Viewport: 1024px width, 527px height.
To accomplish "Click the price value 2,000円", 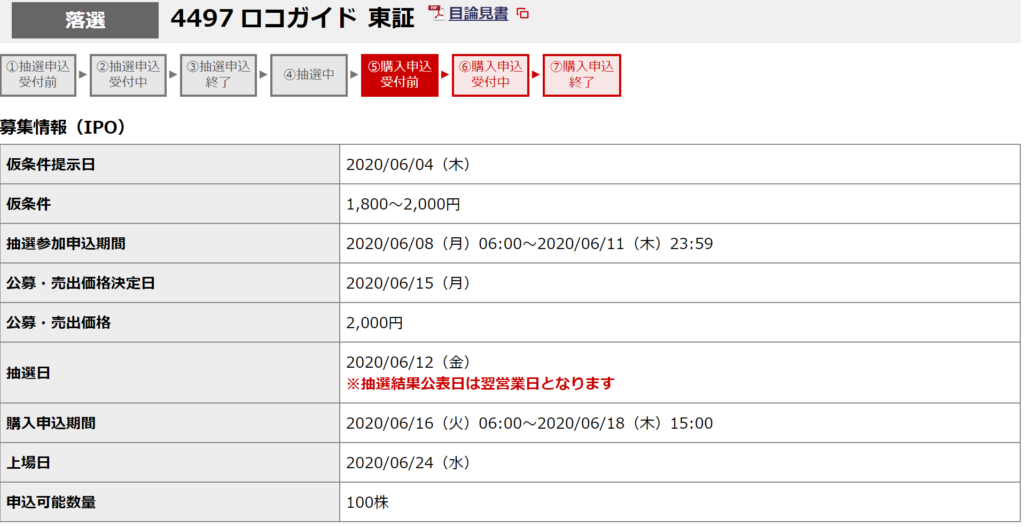I will tap(374, 323).
